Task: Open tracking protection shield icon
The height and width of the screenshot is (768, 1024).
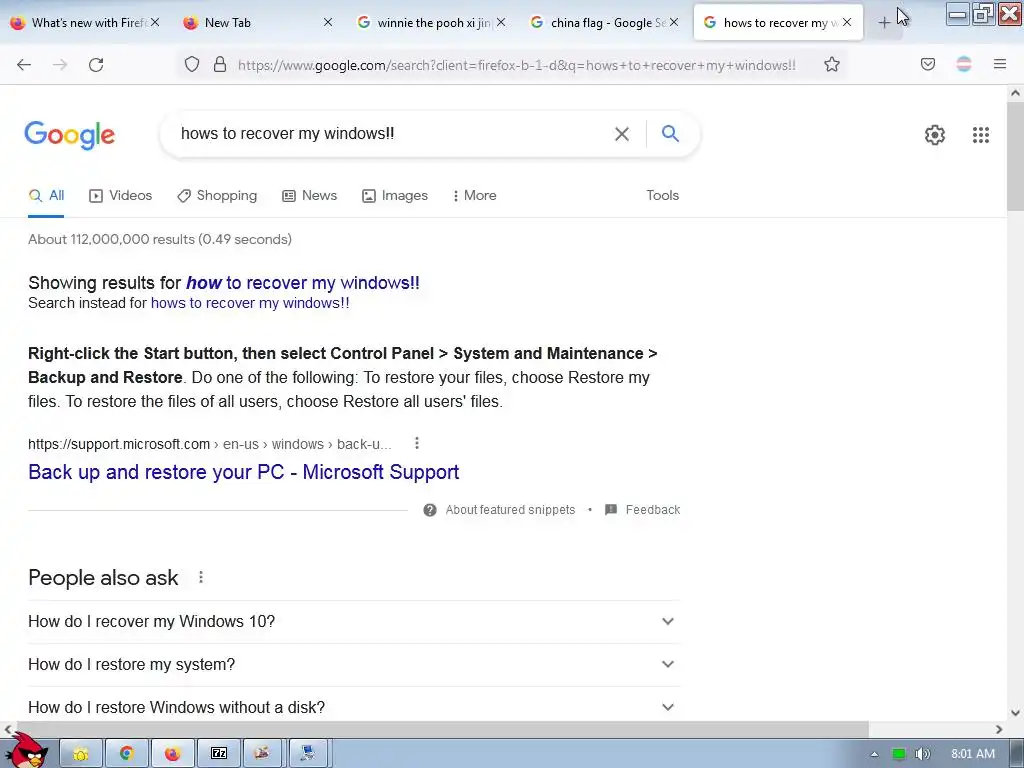Action: pos(191,64)
